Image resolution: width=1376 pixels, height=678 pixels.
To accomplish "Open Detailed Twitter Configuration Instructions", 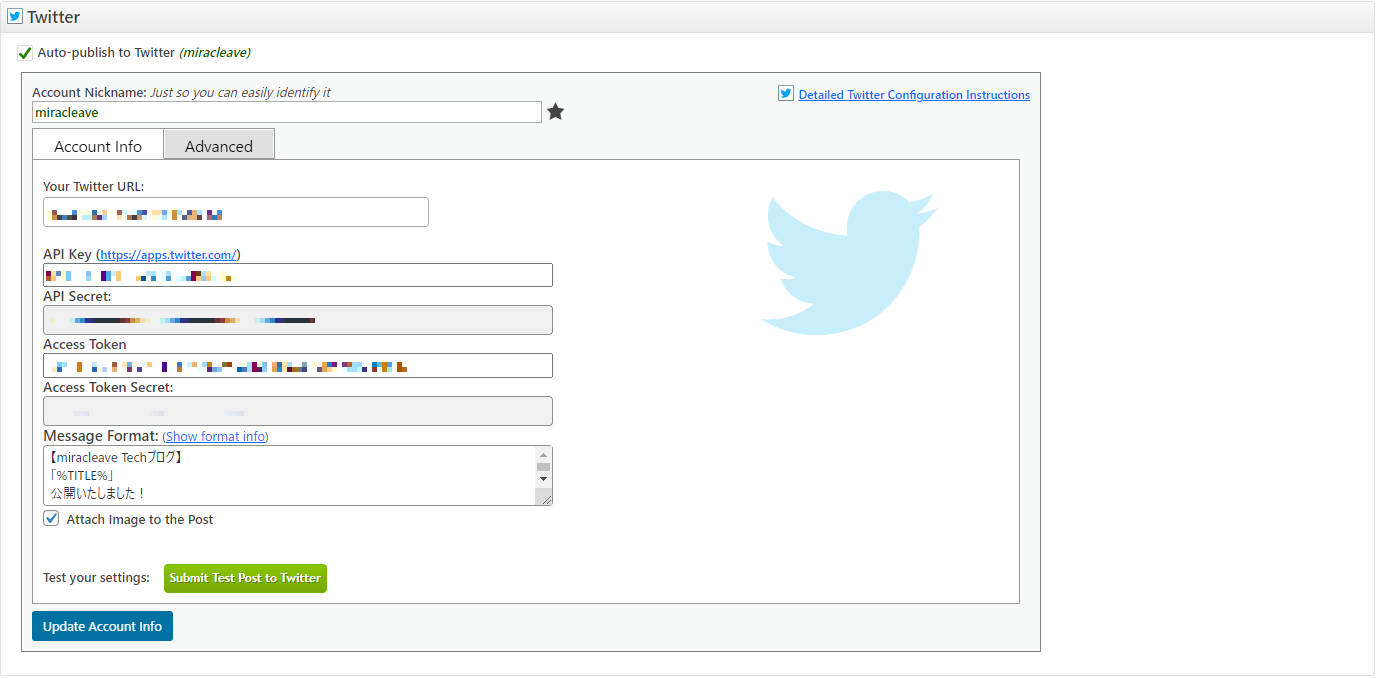I will point(913,94).
